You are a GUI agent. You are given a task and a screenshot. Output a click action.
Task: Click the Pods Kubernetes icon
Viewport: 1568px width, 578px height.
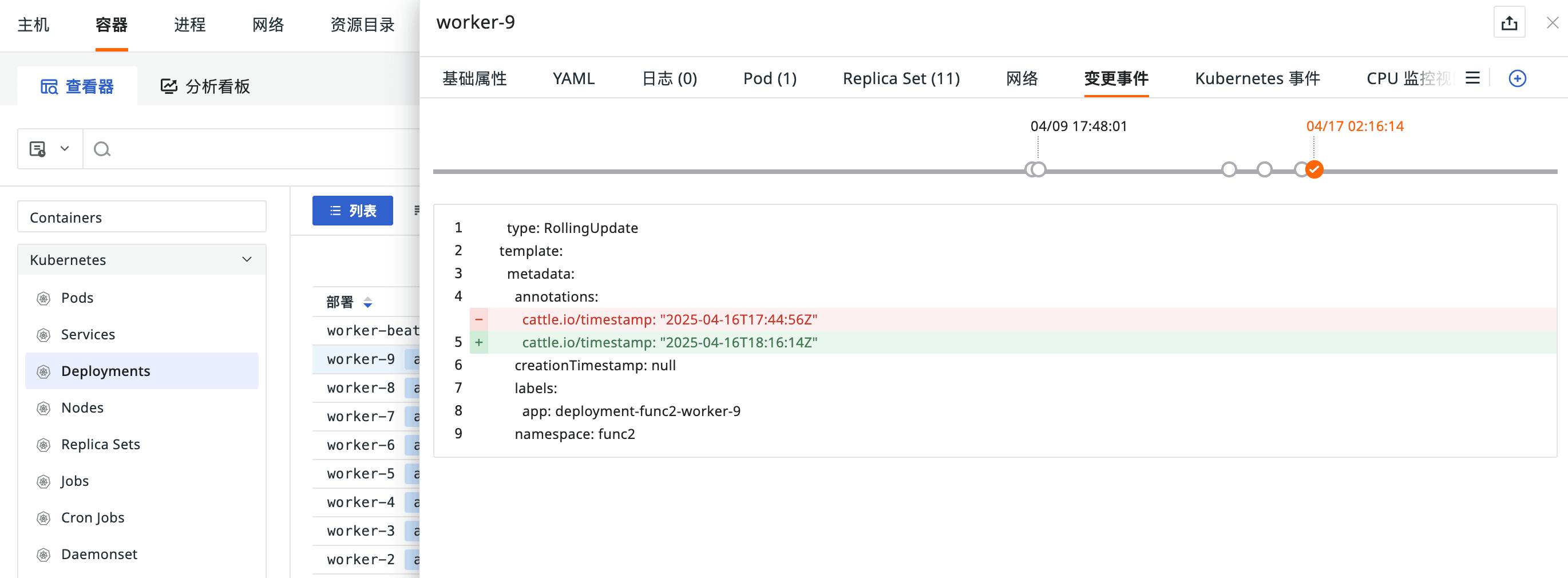click(x=43, y=298)
